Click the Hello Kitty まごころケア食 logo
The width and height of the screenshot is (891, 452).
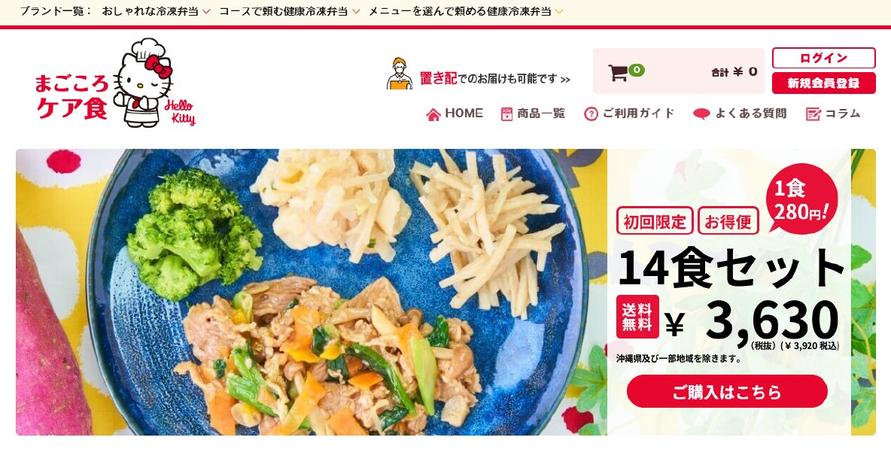point(115,83)
